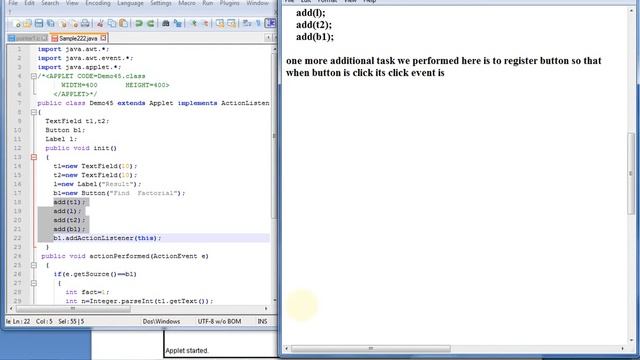Click the Close All toolbar icon
Image resolution: width=640 pixels, height=360 pixels.
point(74,24)
